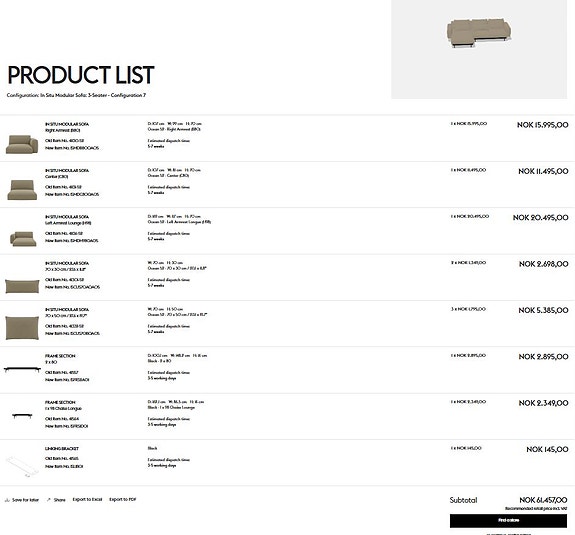Click the price NOK 11.495,00

[543, 171]
